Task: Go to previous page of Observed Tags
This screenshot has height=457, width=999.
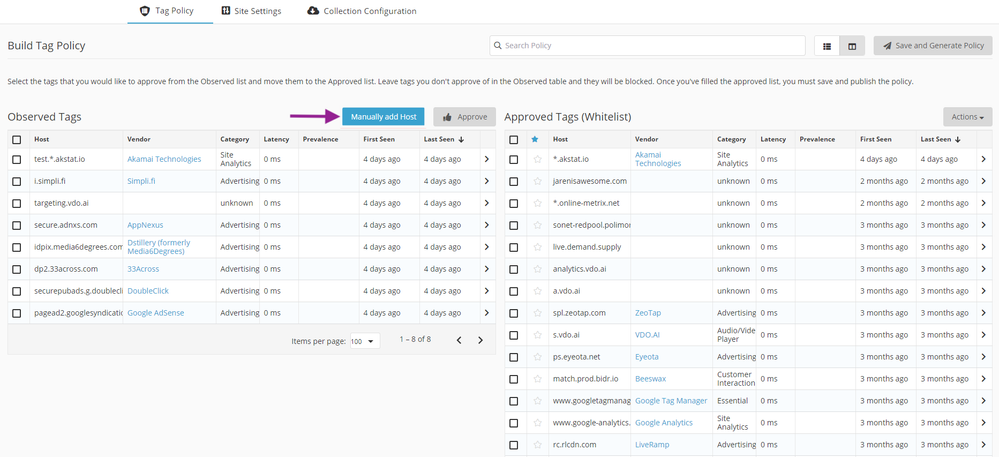Action: (459, 340)
